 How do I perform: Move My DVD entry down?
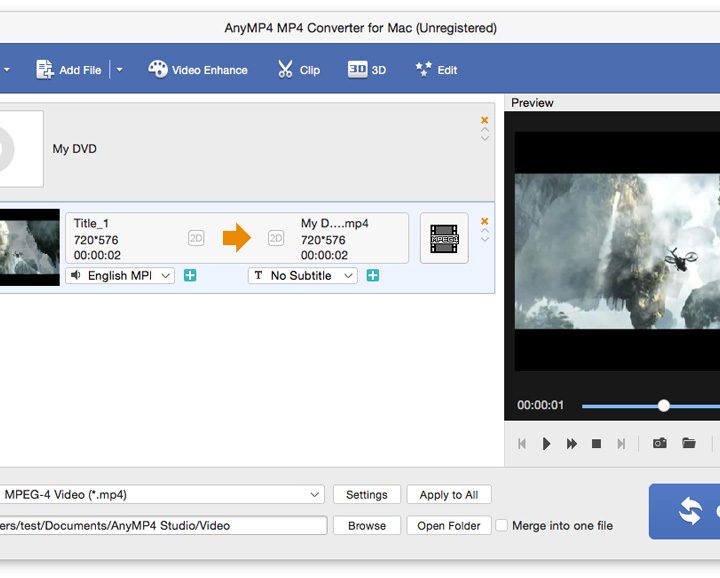click(484, 138)
